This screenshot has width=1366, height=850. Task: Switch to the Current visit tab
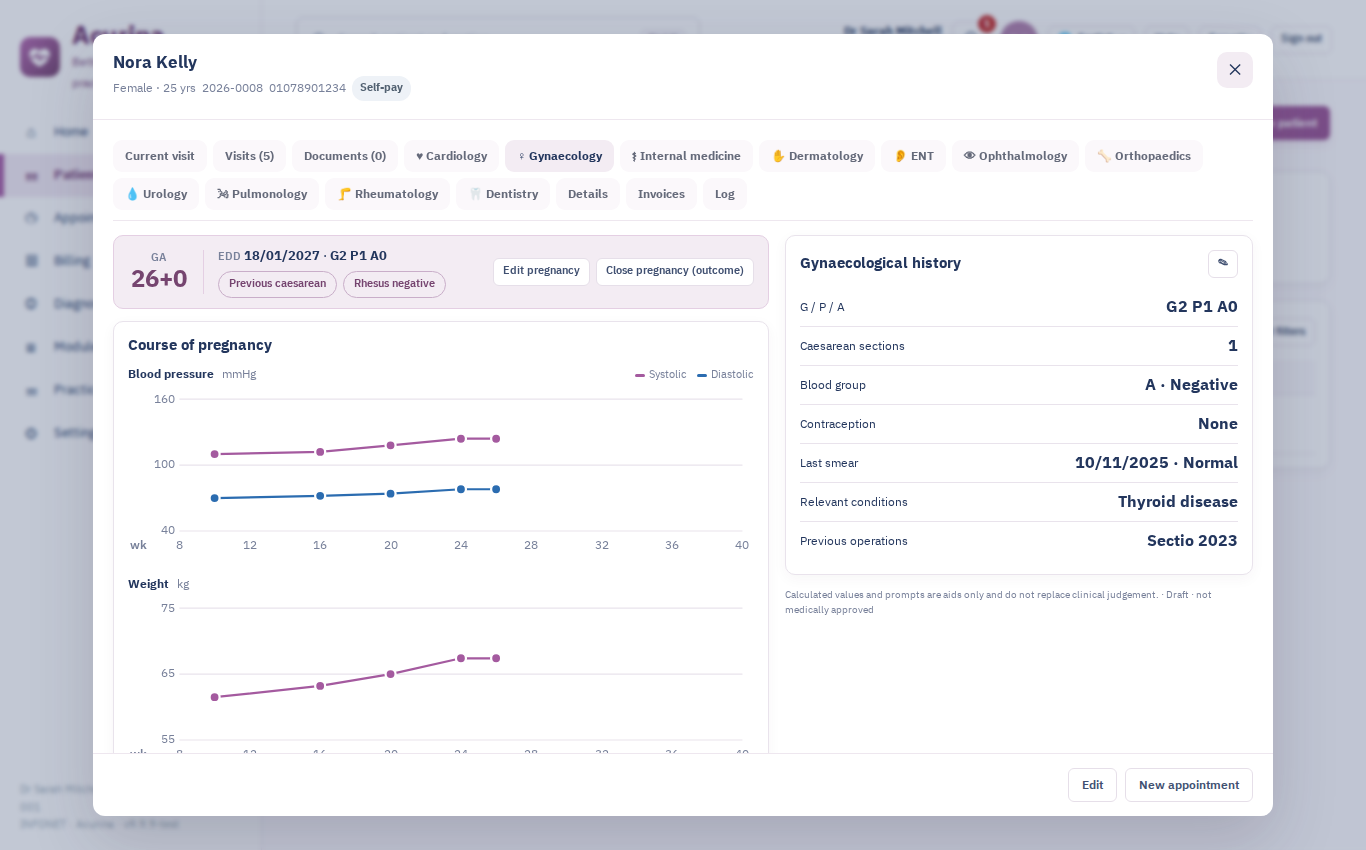(160, 156)
